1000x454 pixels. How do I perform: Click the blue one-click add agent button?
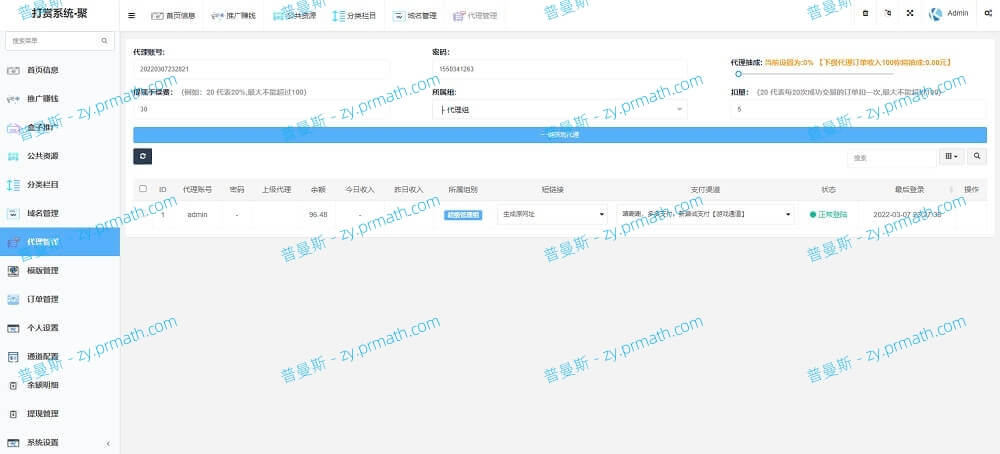pyautogui.click(x=559, y=135)
